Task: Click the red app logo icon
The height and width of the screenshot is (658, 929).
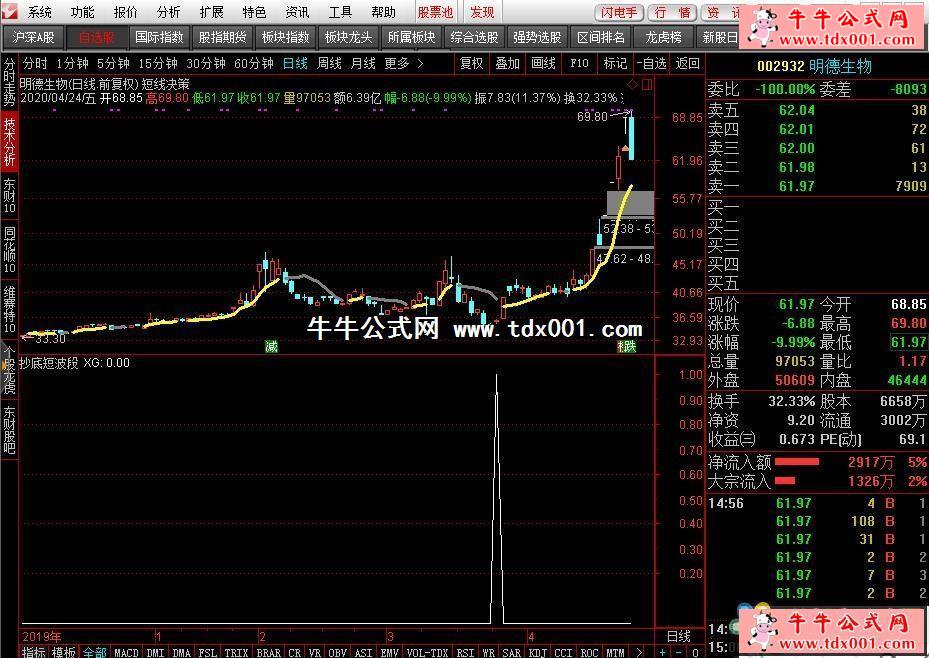Action: point(10,12)
